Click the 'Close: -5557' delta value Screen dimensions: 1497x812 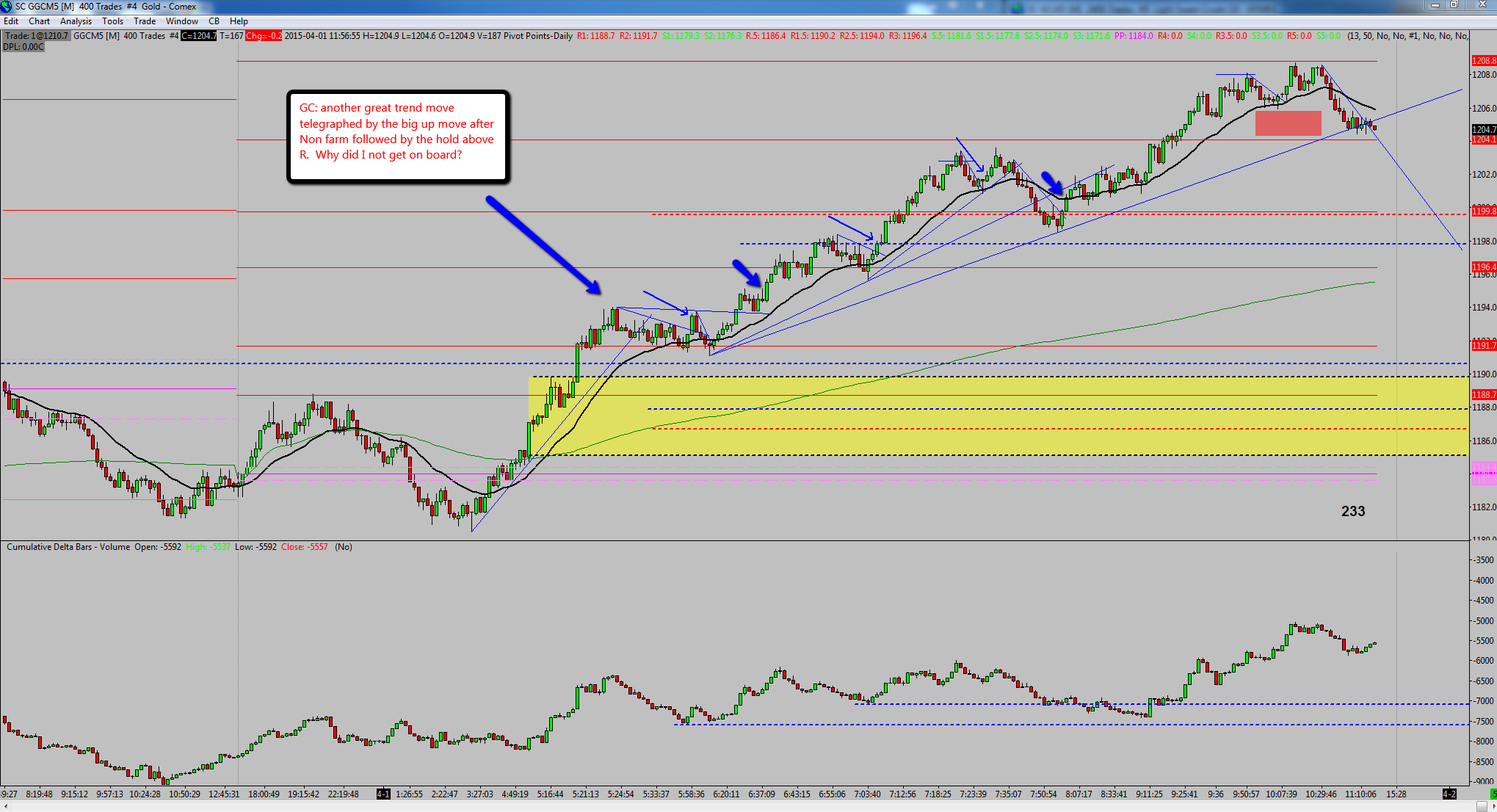click(305, 547)
